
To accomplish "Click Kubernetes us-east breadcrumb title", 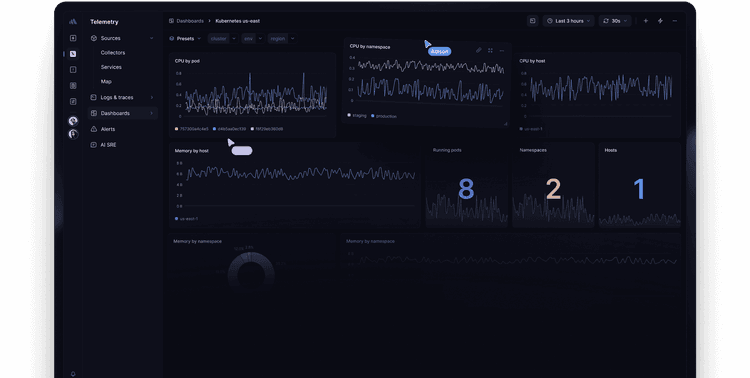I will [238, 21].
